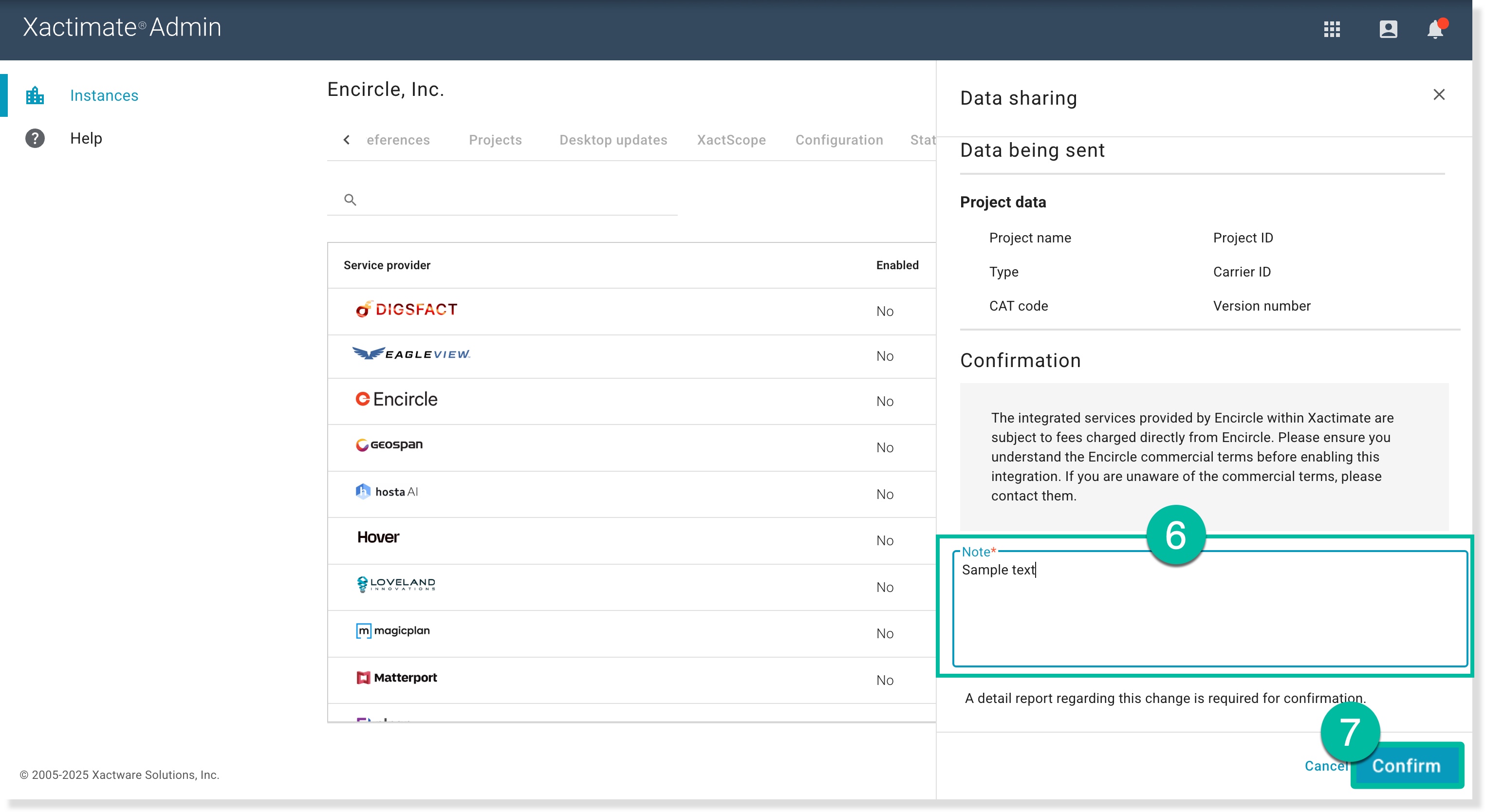
Task: Select the Matterport provider logo
Action: click(x=397, y=678)
